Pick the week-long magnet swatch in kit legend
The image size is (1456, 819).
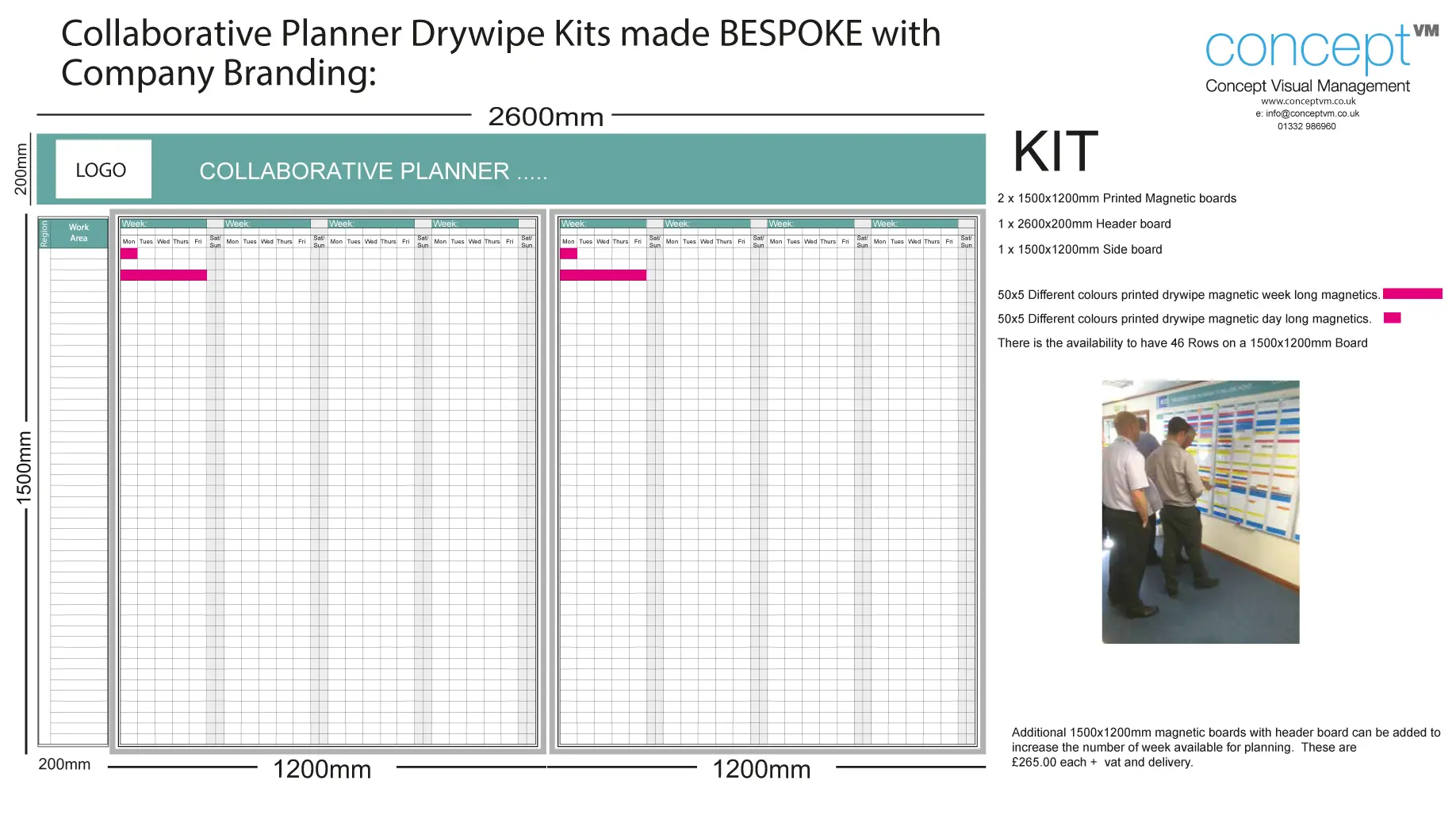click(1412, 294)
